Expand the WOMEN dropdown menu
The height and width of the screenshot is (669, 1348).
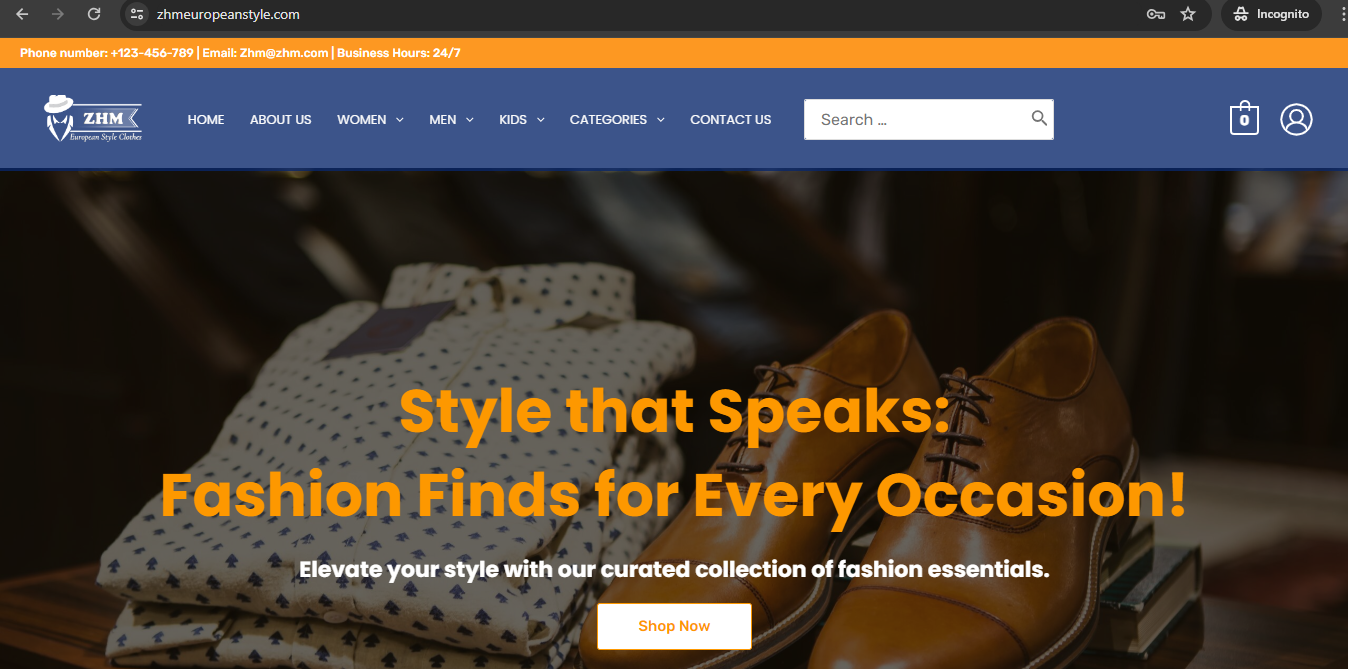click(370, 119)
